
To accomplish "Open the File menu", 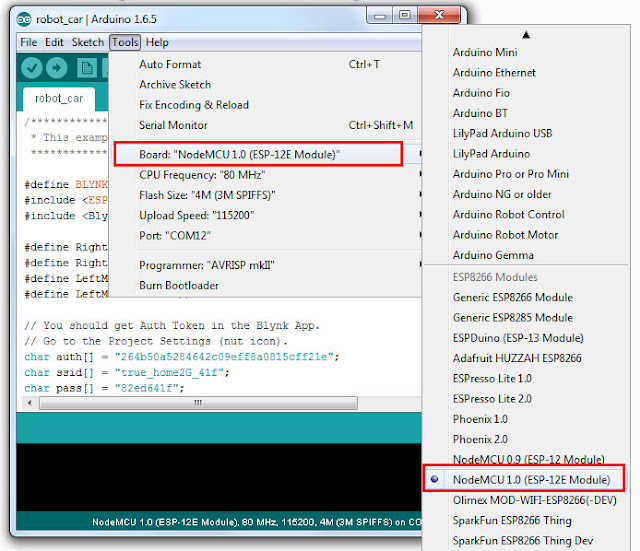I will tap(29, 42).
